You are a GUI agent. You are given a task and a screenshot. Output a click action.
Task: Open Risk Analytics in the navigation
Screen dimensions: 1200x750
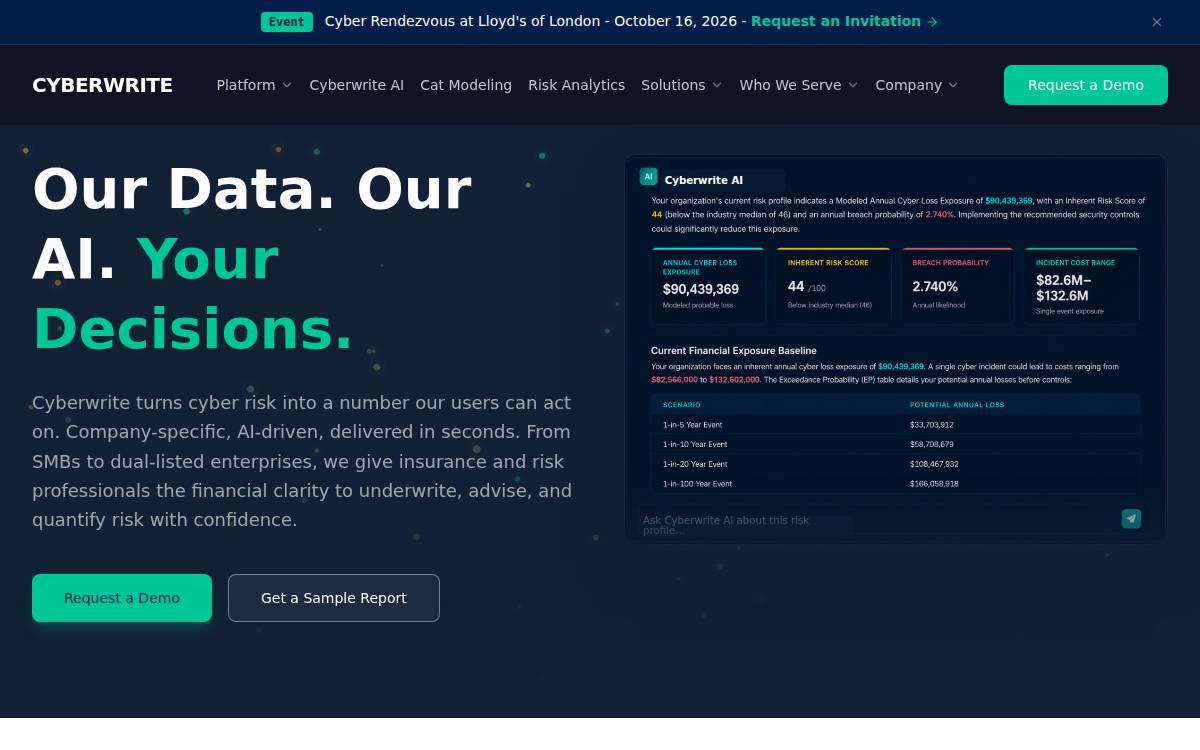tap(576, 85)
